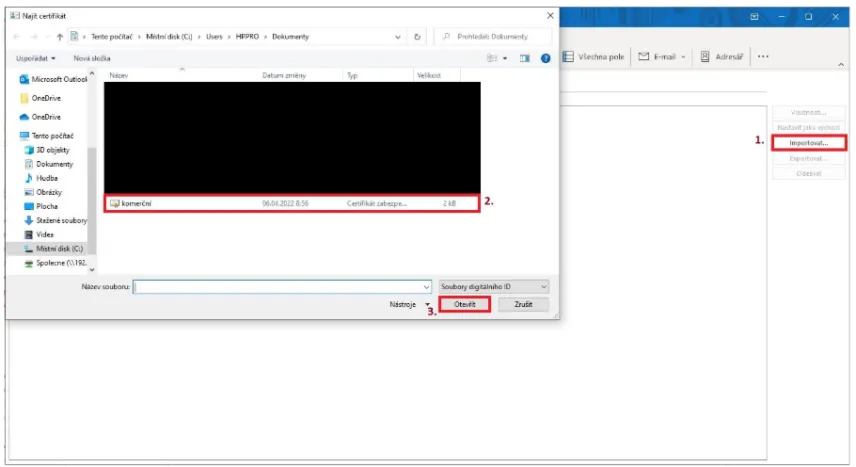856x467 pixels.
Task: Open the view options dropdown arrow
Action: [504, 58]
